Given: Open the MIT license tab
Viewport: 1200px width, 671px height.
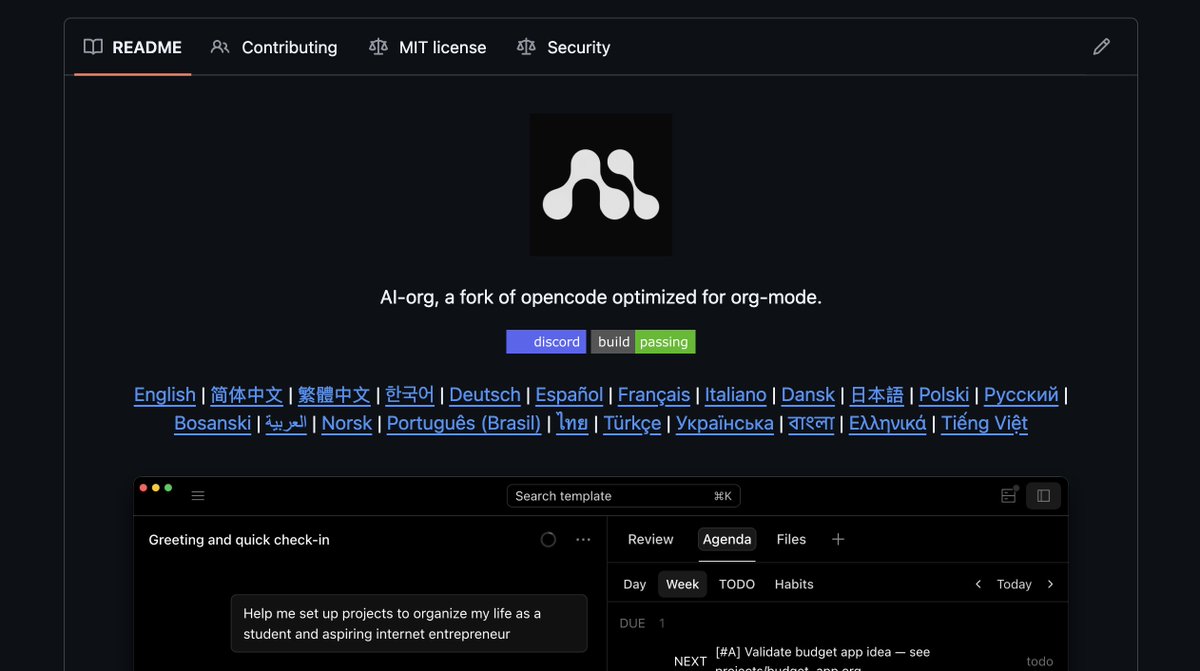Looking at the screenshot, I should pyautogui.click(x=427, y=47).
